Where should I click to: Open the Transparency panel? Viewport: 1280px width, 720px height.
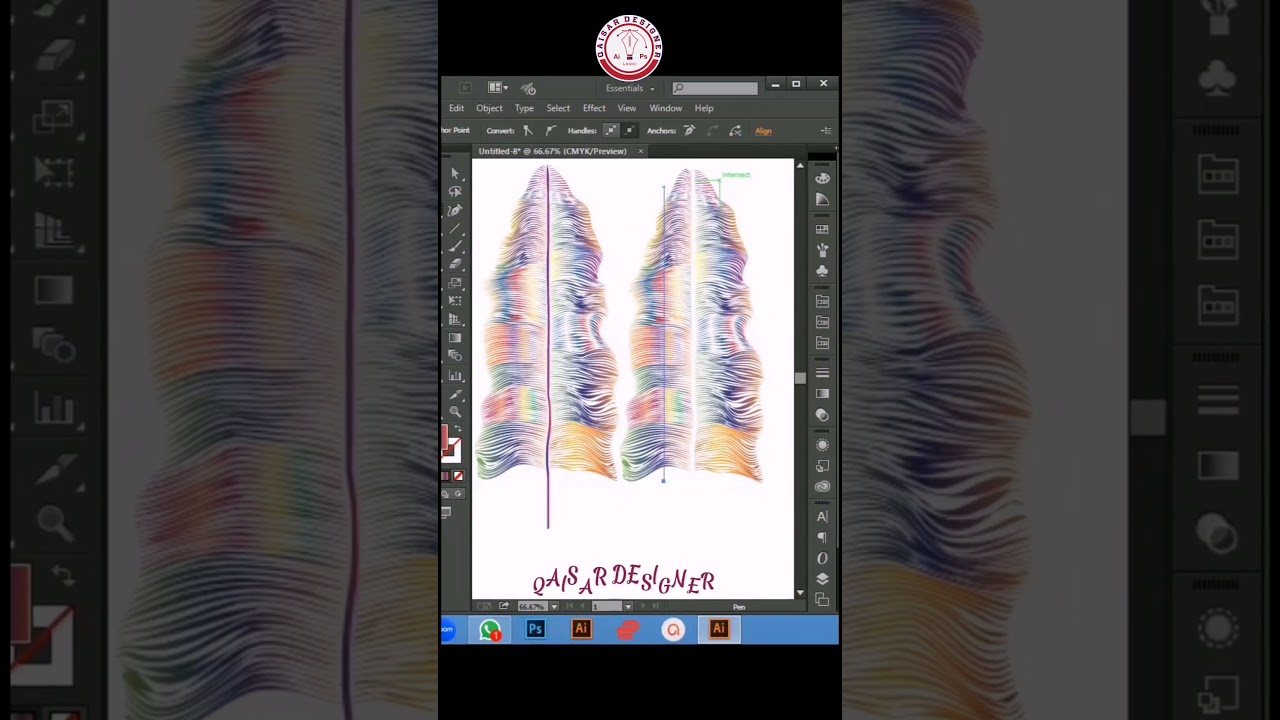point(822,415)
